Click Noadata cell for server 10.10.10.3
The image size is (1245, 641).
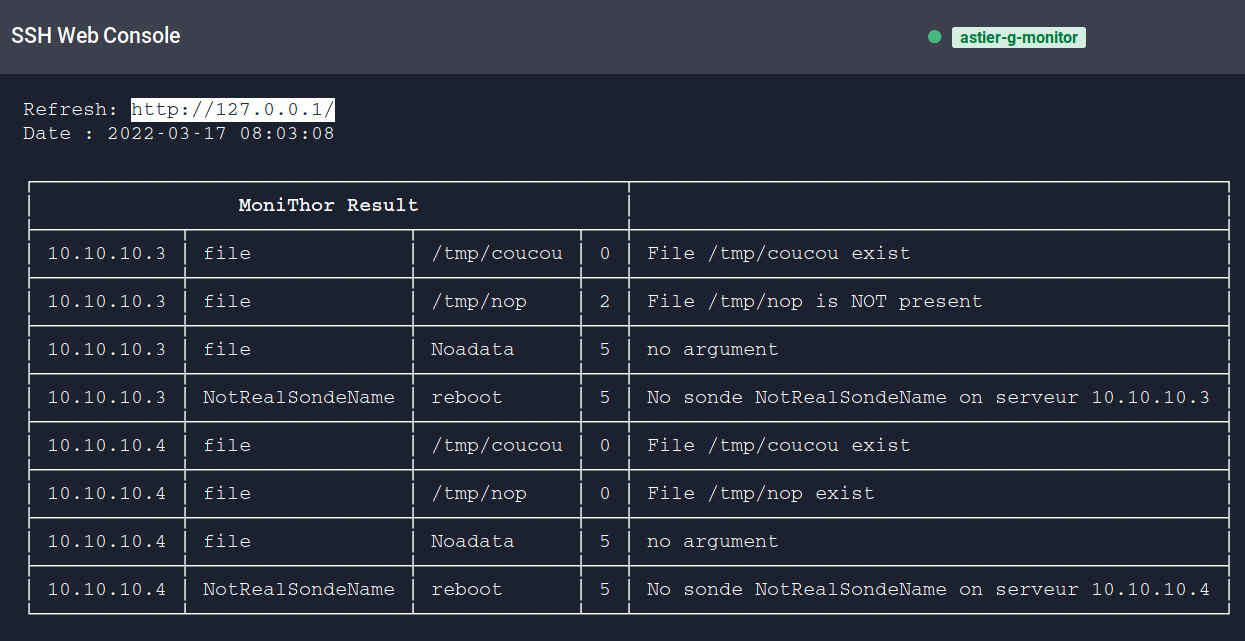click(x=472, y=349)
